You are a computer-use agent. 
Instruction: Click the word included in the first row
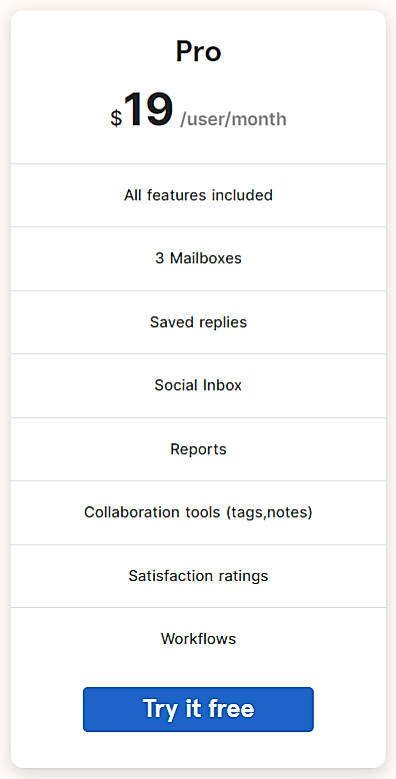pos(242,195)
